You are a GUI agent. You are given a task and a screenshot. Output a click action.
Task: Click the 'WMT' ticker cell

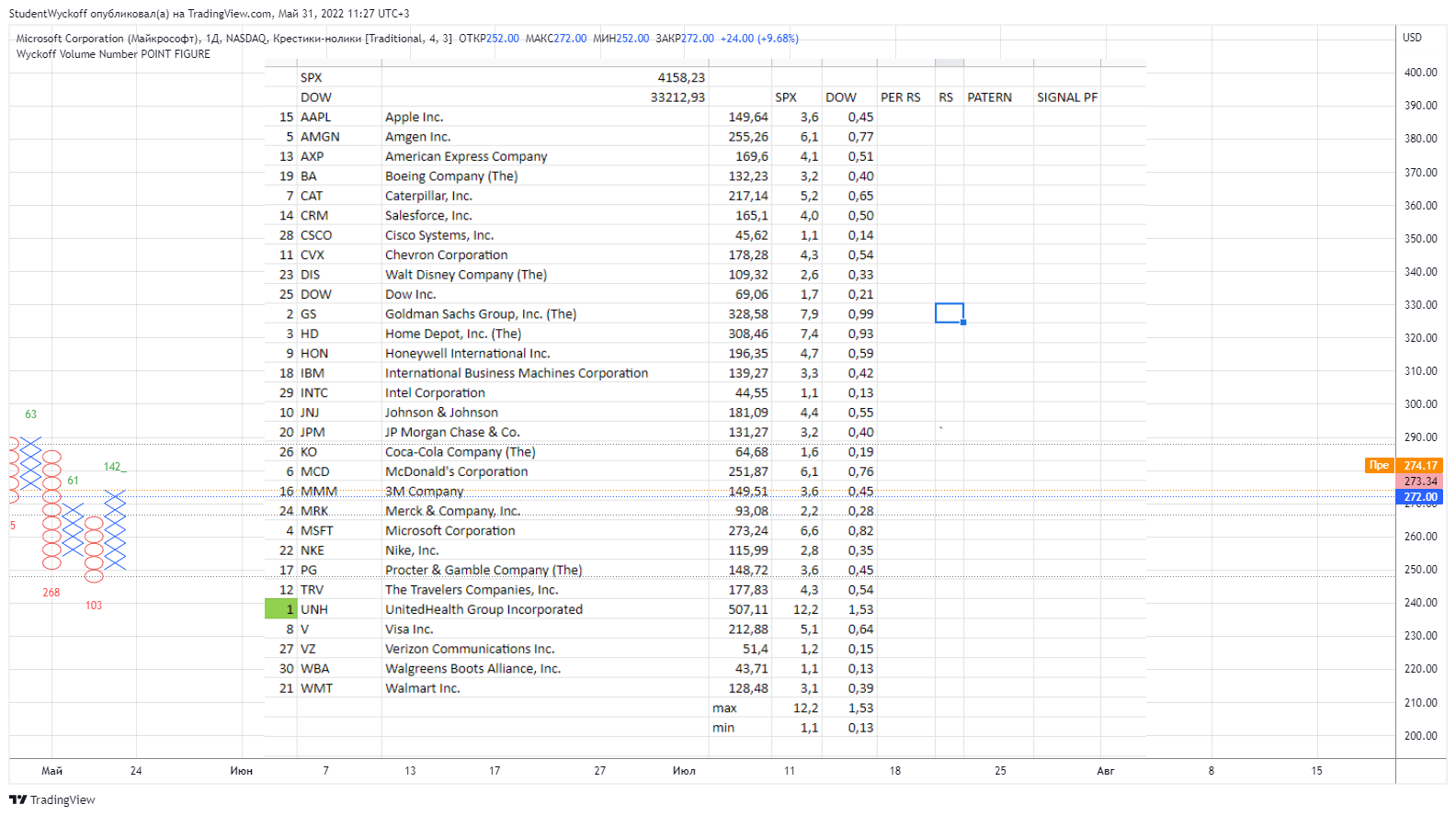(316, 688)
